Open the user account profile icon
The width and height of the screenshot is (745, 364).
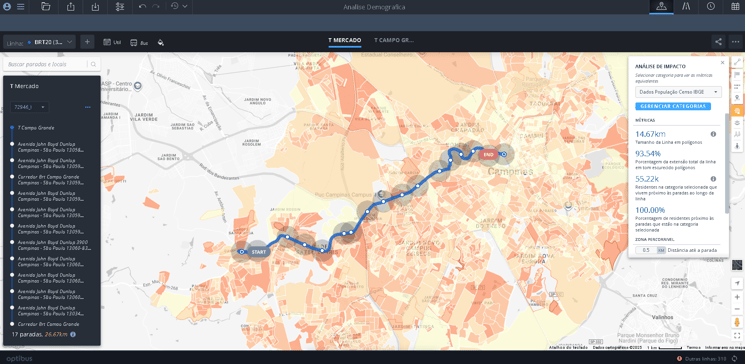7,7
